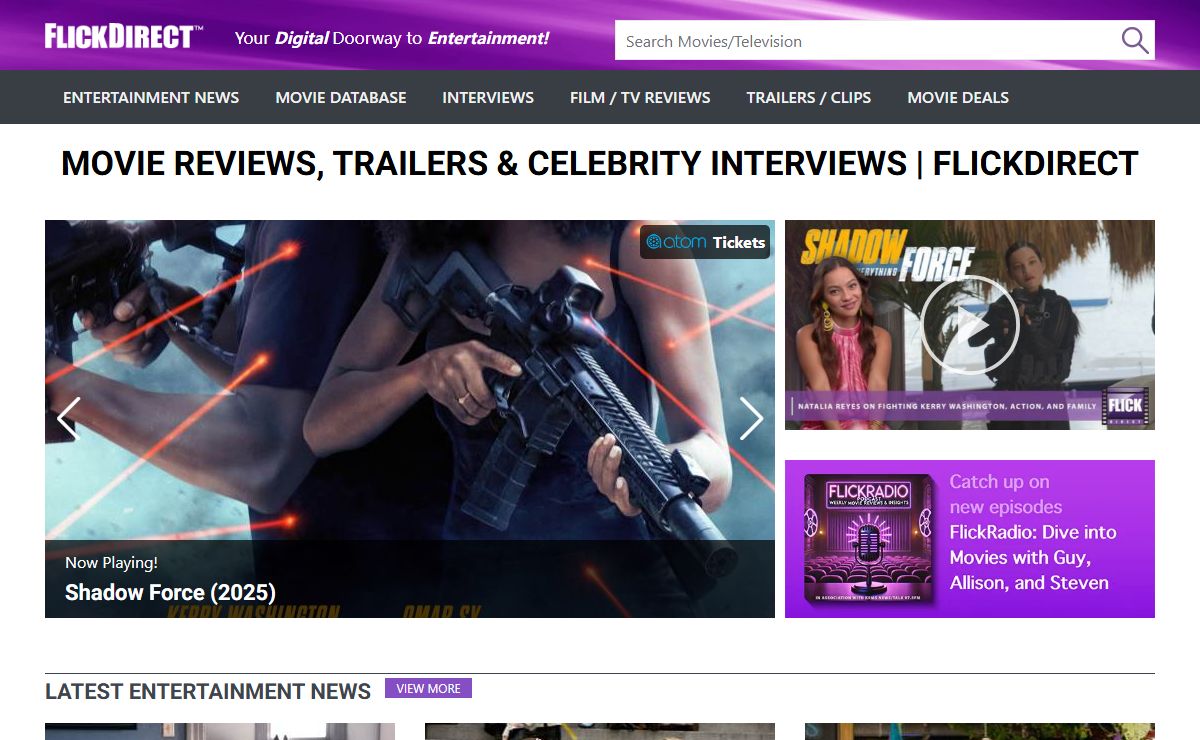Click the search magnifier icon
This screenshot has width=1200, height=740.
point(1134,41)
